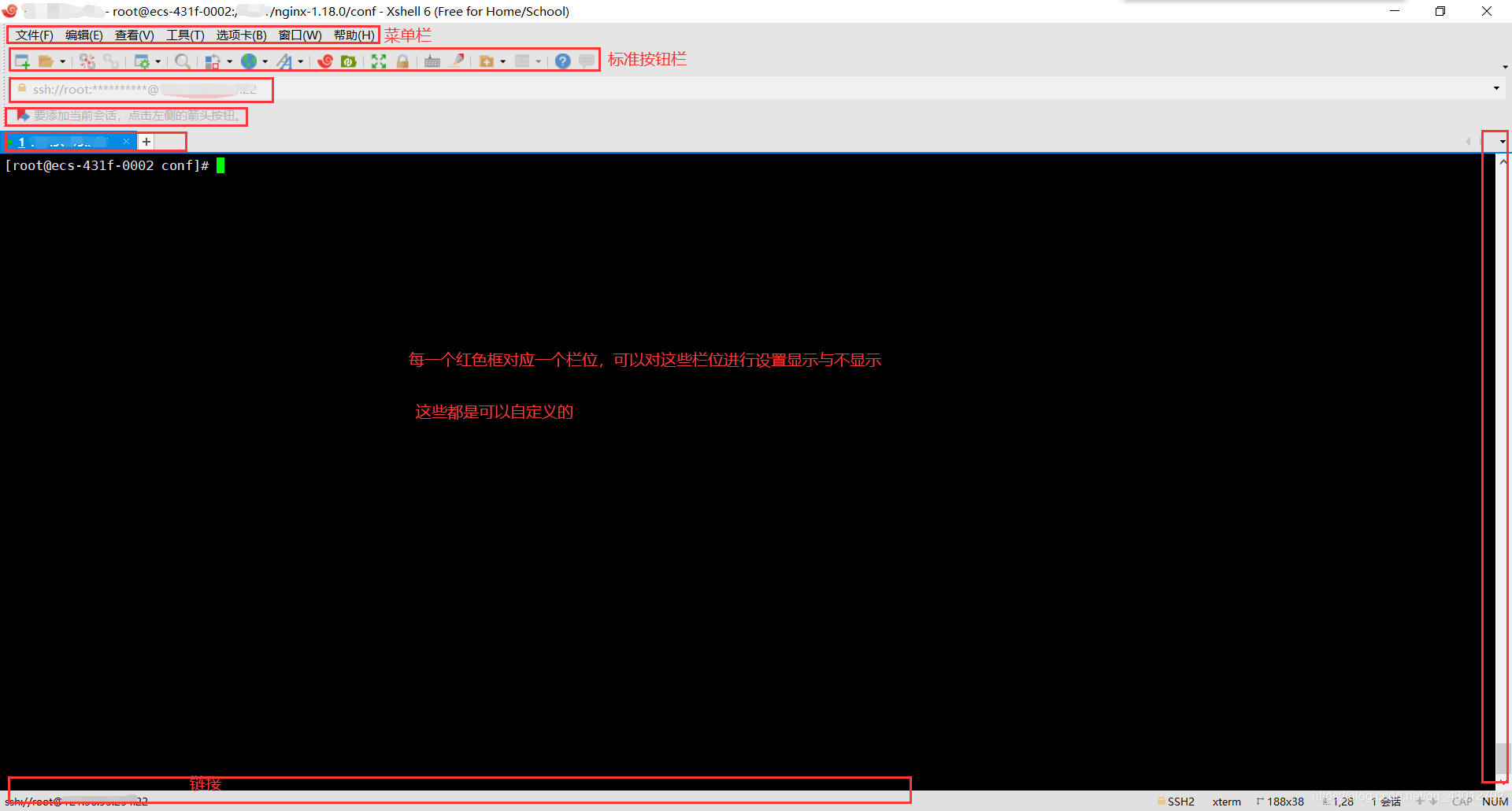Open Help question mark icon
The image size is (1512, 811).
(x=563, y=61)
